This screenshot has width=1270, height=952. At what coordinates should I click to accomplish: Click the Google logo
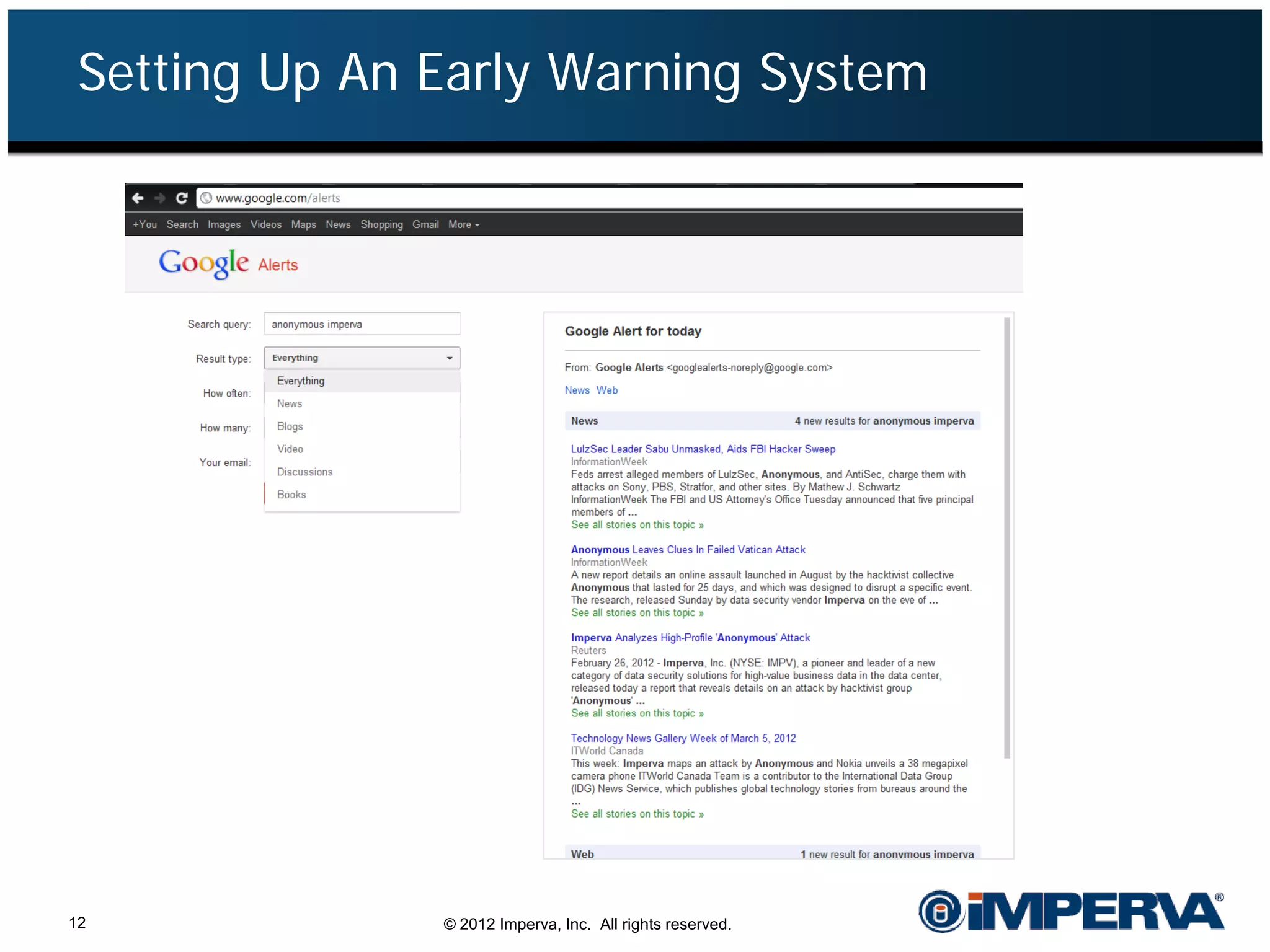pyautogui.click(x=204, y=263)
